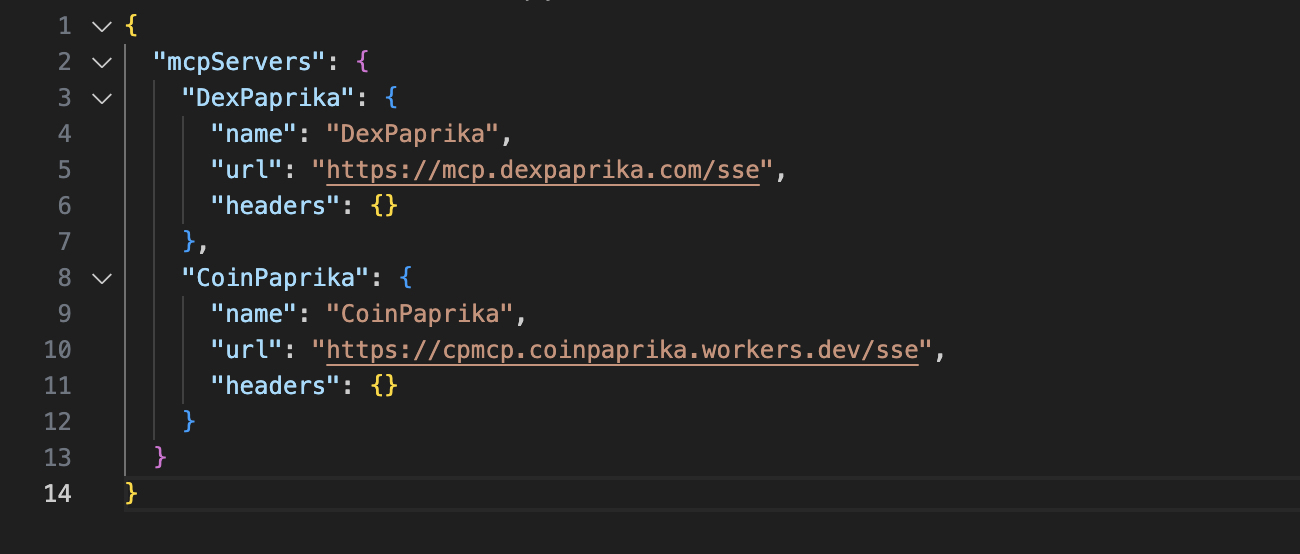Click line number 10 in the gutter
Viewport: 1300px width, 554px height.
tap(57, 350)
